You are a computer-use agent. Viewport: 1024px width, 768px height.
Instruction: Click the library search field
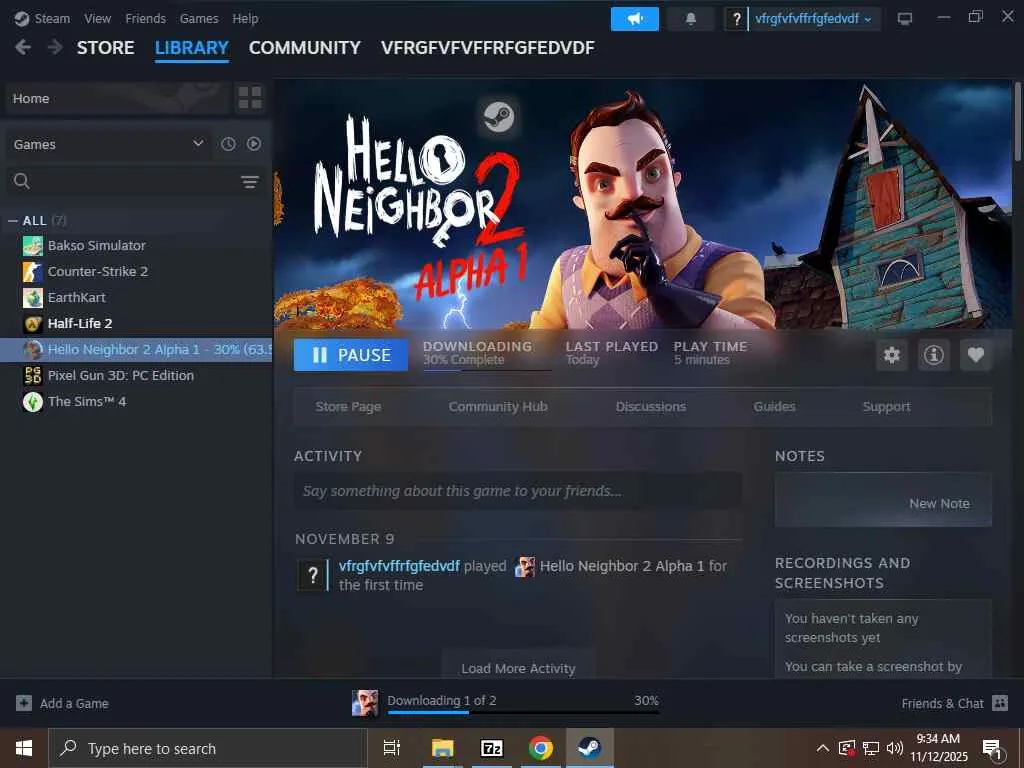click(x=135, y=181)
